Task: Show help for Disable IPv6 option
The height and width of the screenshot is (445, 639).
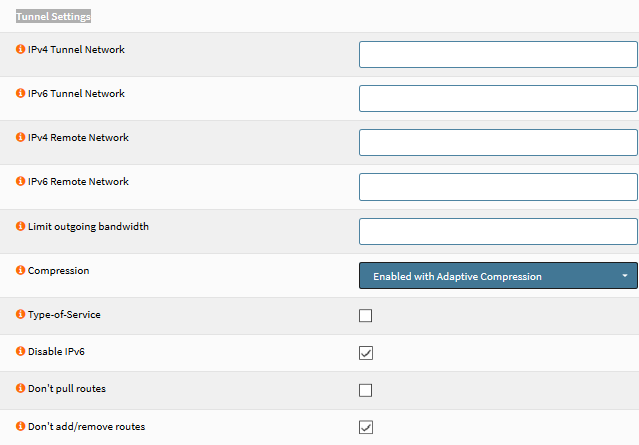Action: 21,351
